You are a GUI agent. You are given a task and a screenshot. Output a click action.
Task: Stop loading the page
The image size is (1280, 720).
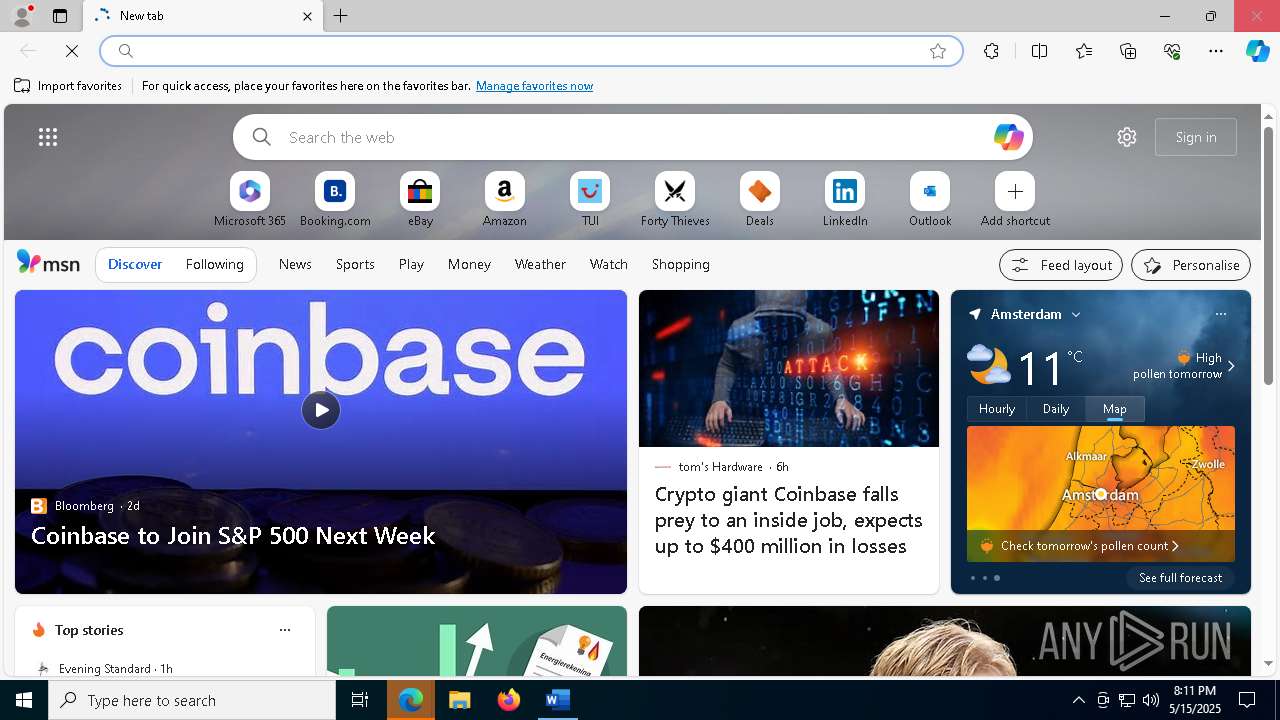pos(72,51)
